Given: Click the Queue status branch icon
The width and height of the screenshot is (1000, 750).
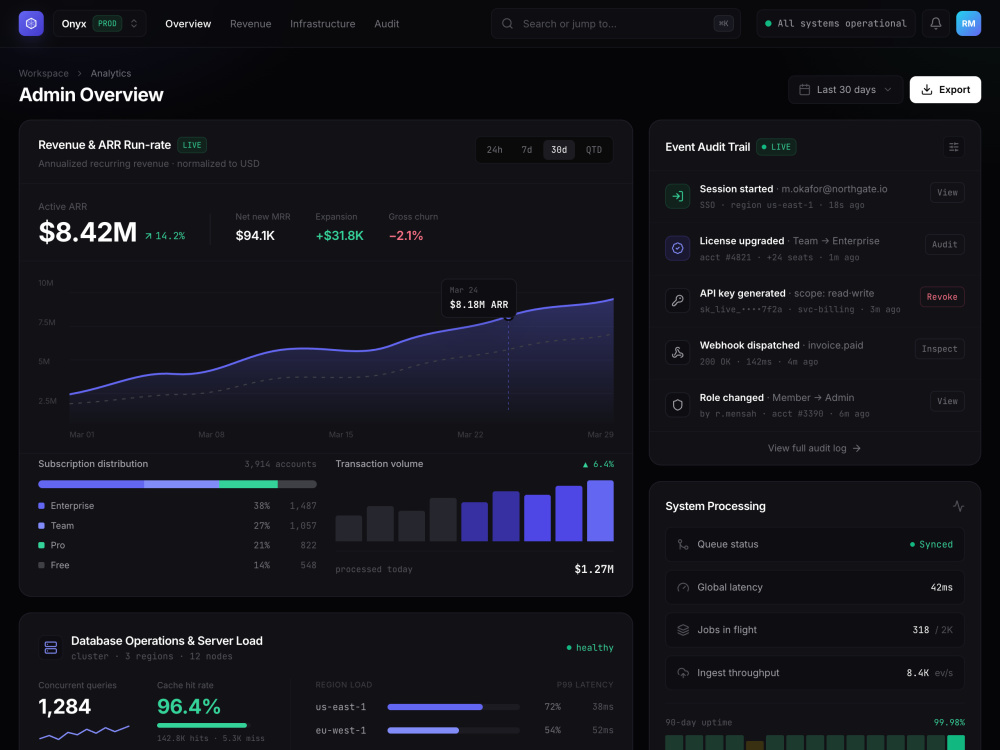Looking at the screenshot, I should click(683, 544).
